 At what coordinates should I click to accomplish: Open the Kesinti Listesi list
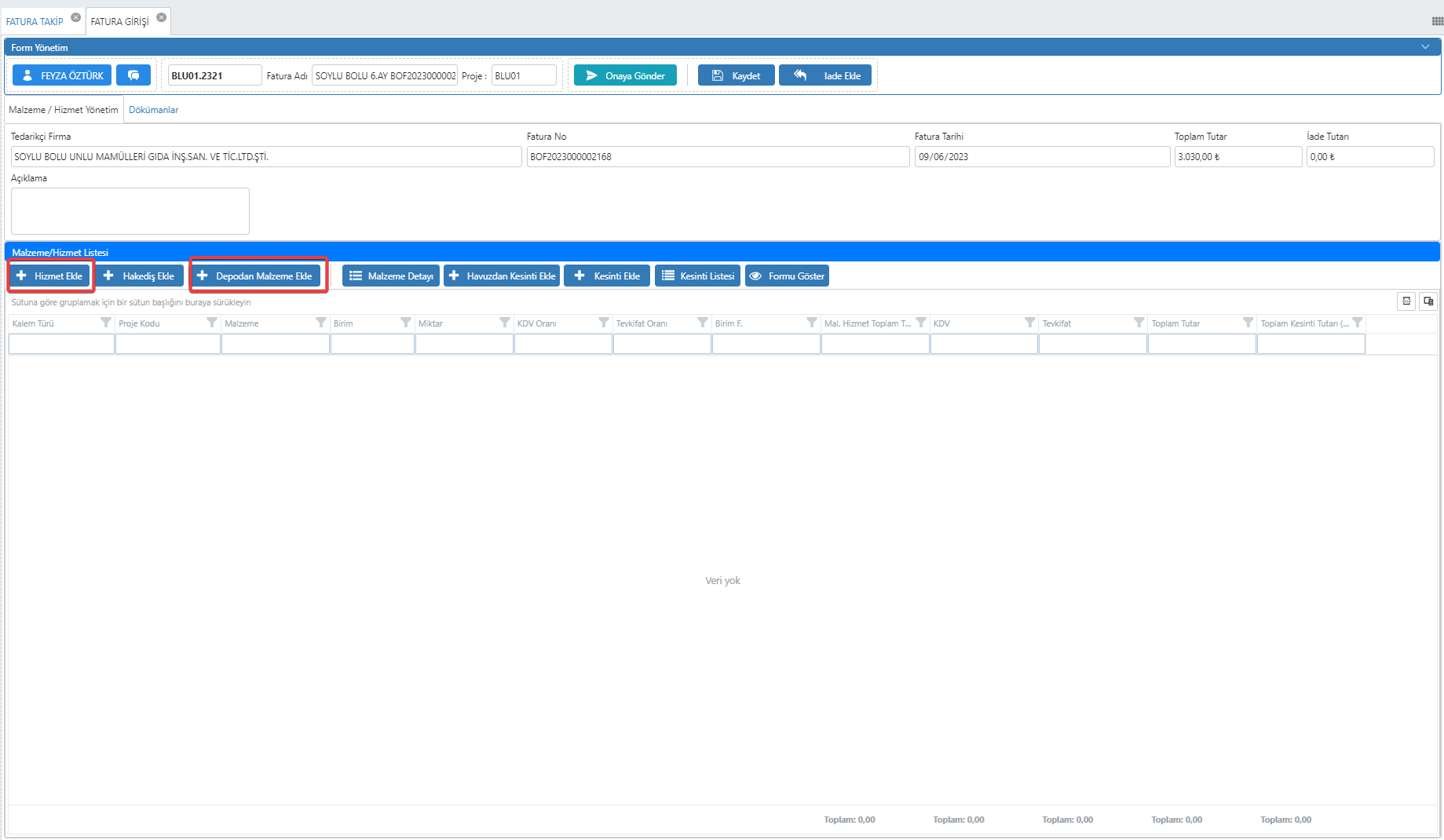[697, 276]
